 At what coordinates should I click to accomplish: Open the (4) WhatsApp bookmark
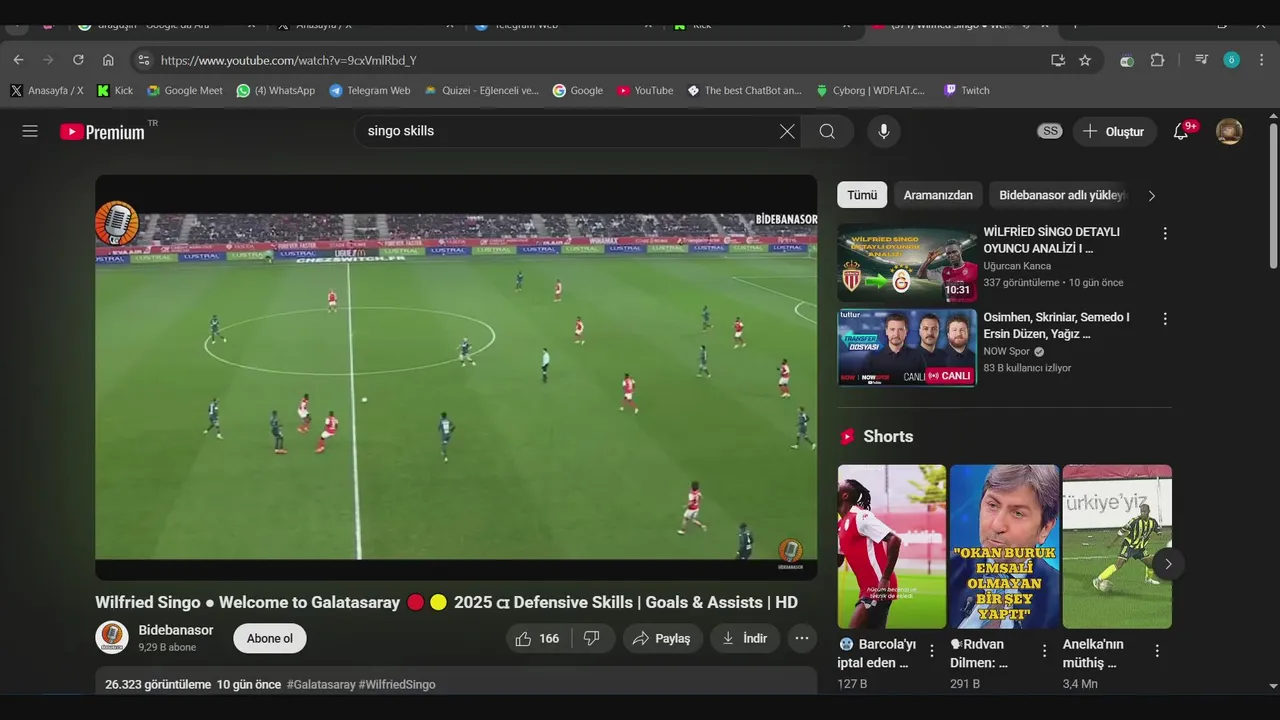(x=276, y=90)
